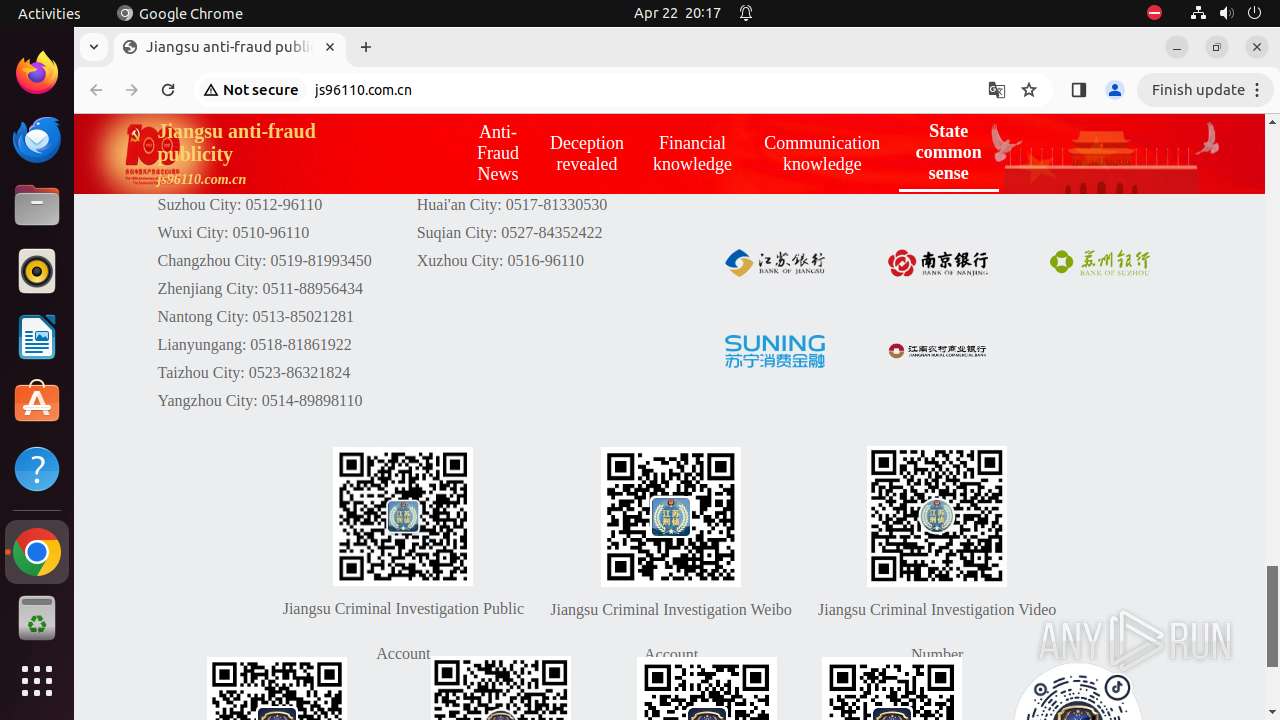Image resolution: width=1280 pixels, height=720 pixels.
Task: Click Xuzhou City: 0516-96110 text
Action: pyautogui.click(x=500, y=261)
